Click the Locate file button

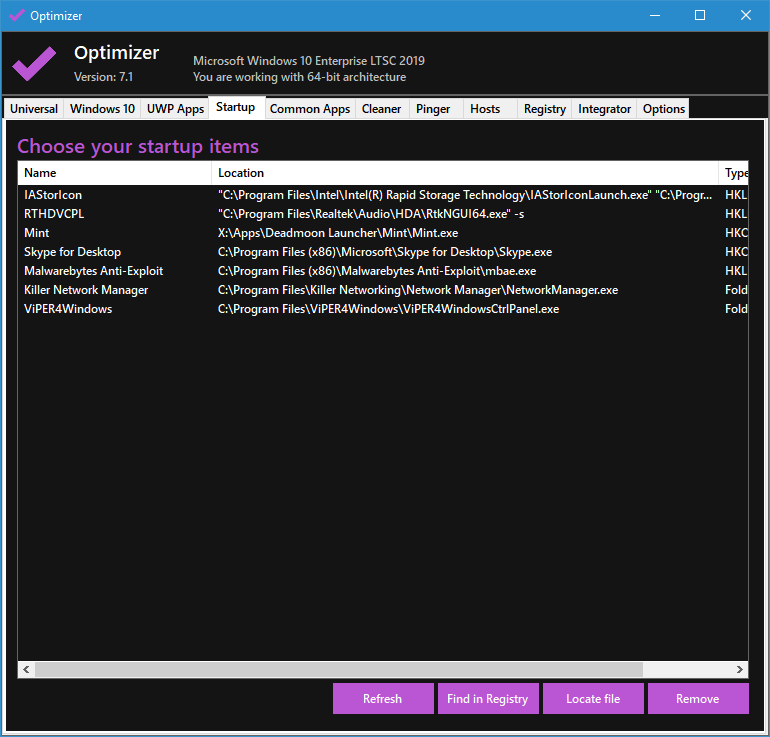pyautogui.click(x=593, y=699)
